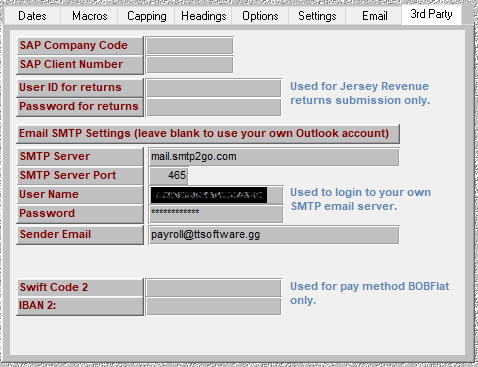Focus the SMTP Password field
478x367 pixels.
216,214
